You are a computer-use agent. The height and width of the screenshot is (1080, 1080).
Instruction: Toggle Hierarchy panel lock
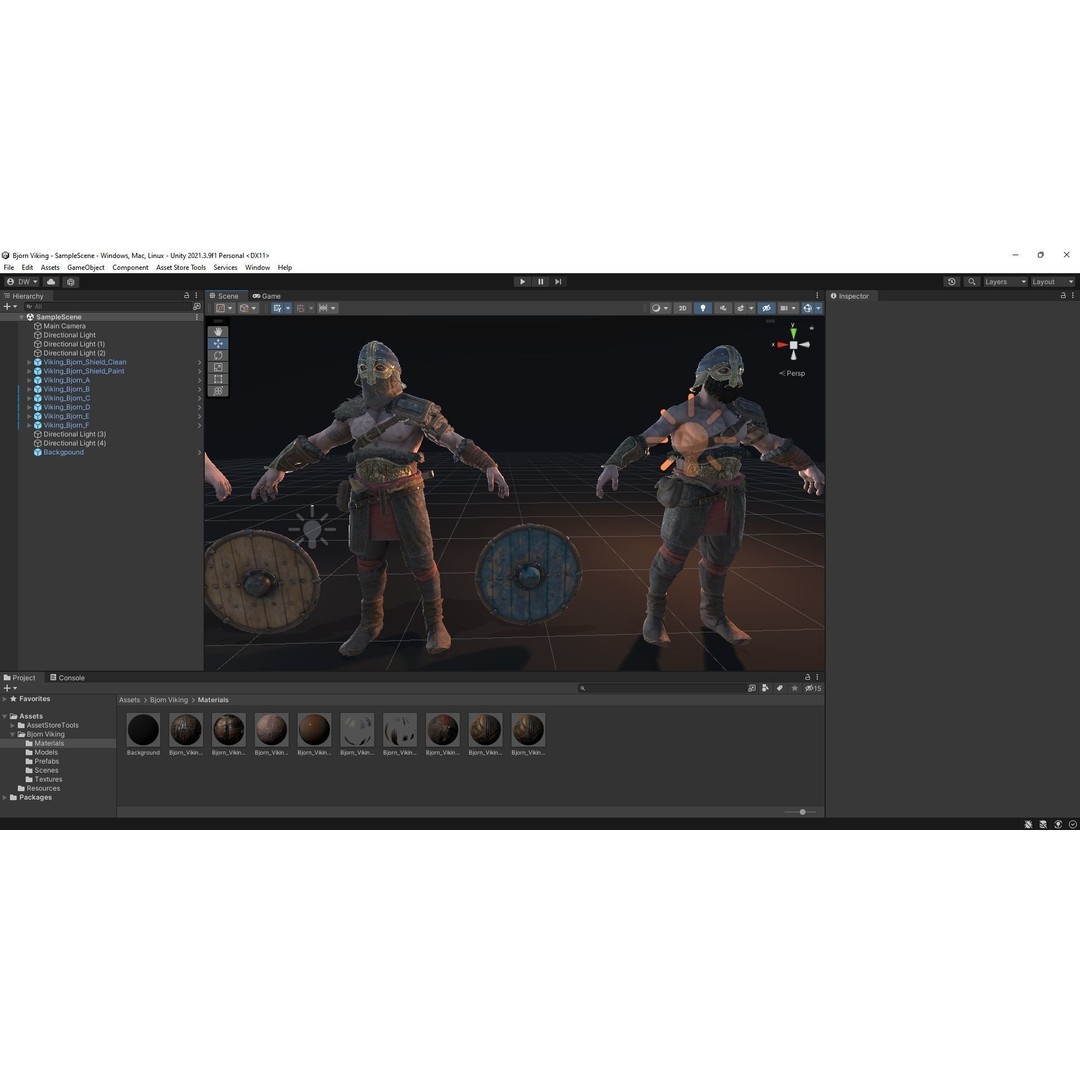[x=186, y=295]
